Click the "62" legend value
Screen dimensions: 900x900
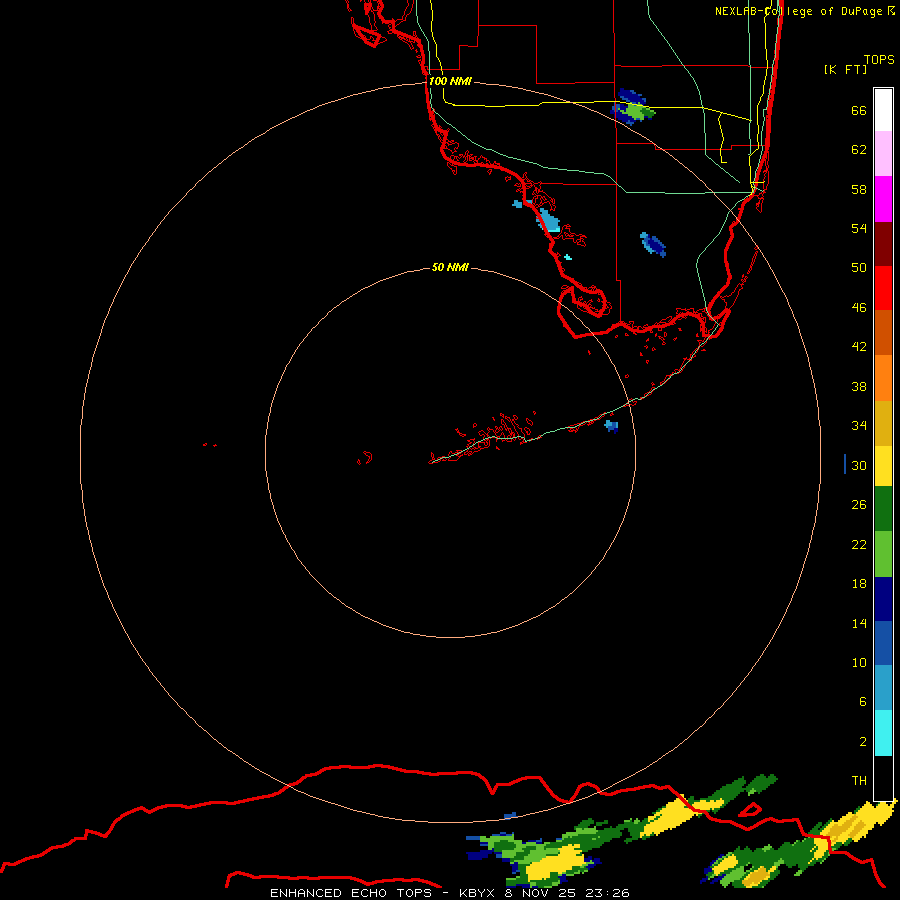pos(859,150)
